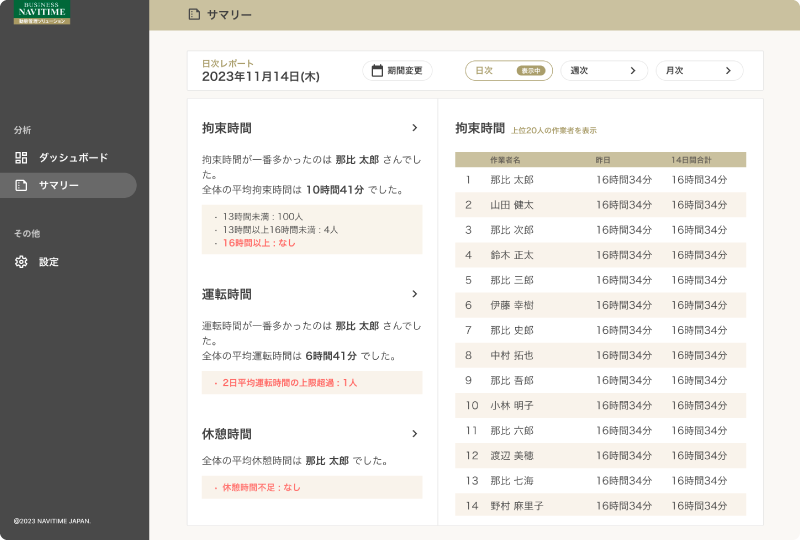Click the 16時間以上：なし alert line
The image size is (800, 540).
[x=259, y=243]
